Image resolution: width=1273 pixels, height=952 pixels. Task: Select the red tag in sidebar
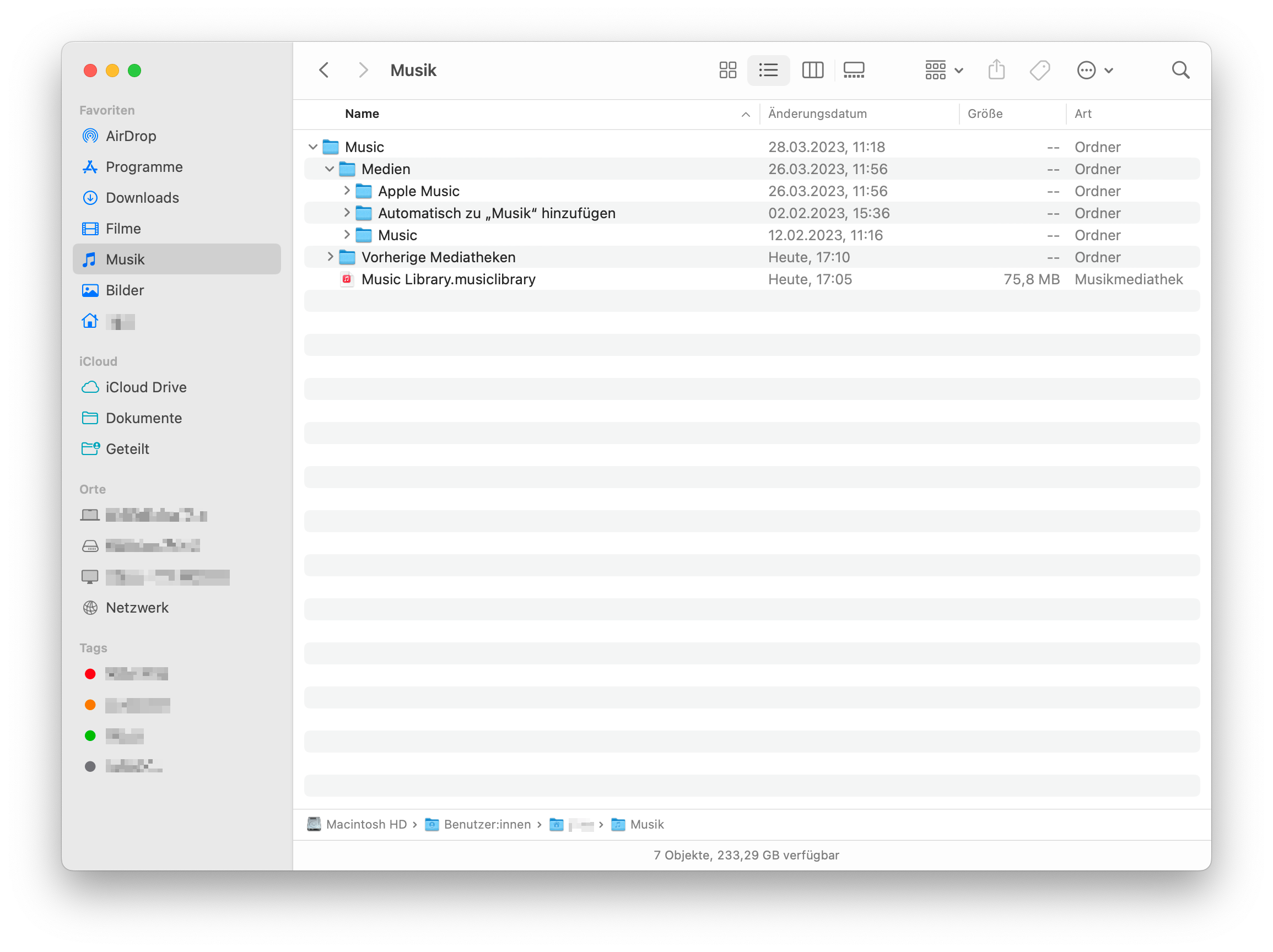coord(90,674)
